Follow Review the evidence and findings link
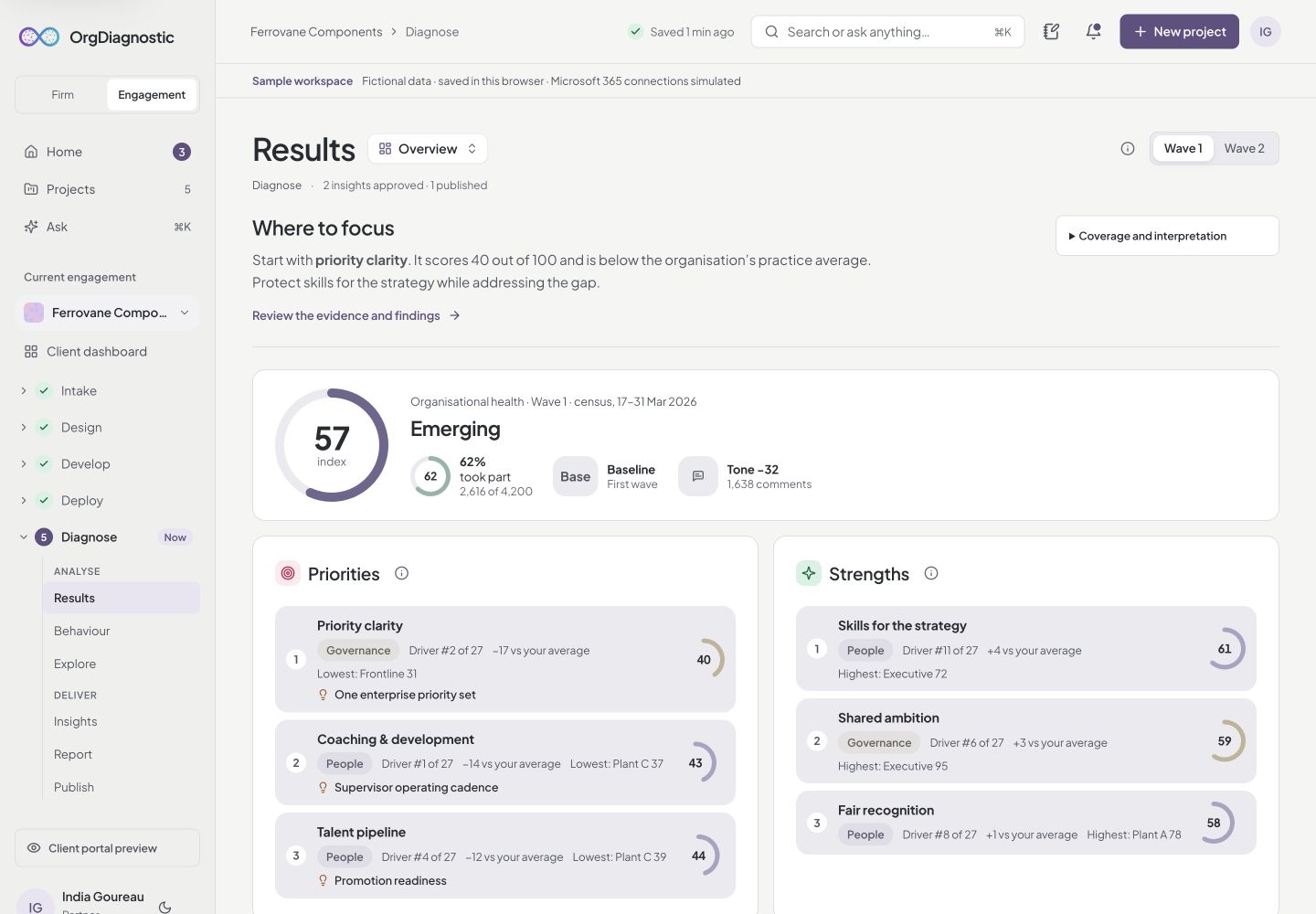The height and width of the screenshot is (914, 1316). tap(356, 316)
